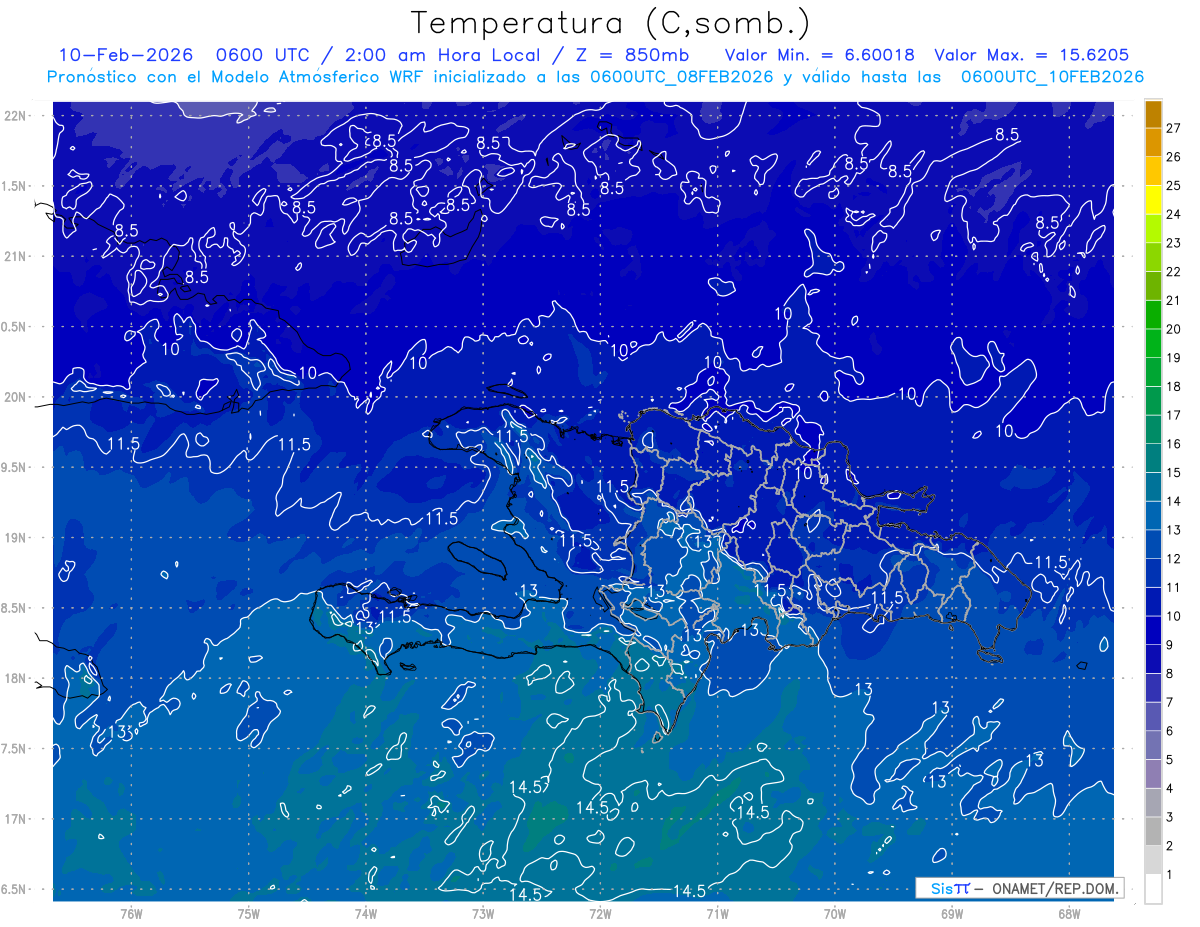Click the colorbar tick label '1'

point(1170,876)
